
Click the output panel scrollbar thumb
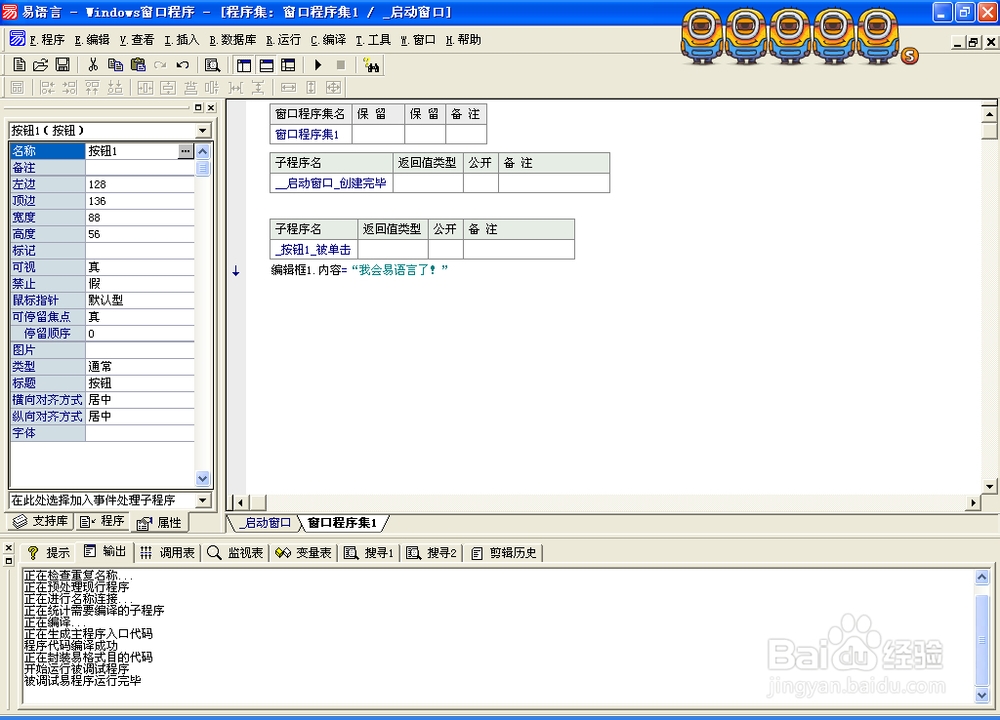[x=982, y=638]
